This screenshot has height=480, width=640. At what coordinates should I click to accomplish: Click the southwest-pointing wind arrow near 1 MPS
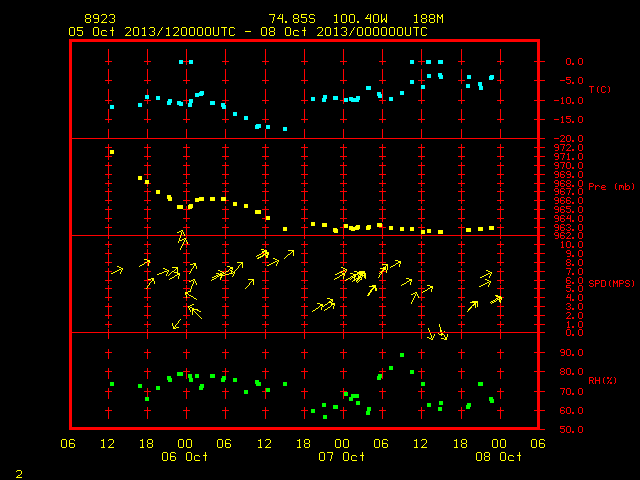(x=176, y=324)
